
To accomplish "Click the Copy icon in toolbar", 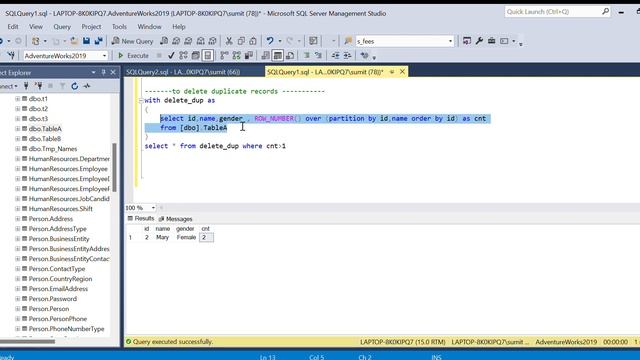I will coord(241,41).
